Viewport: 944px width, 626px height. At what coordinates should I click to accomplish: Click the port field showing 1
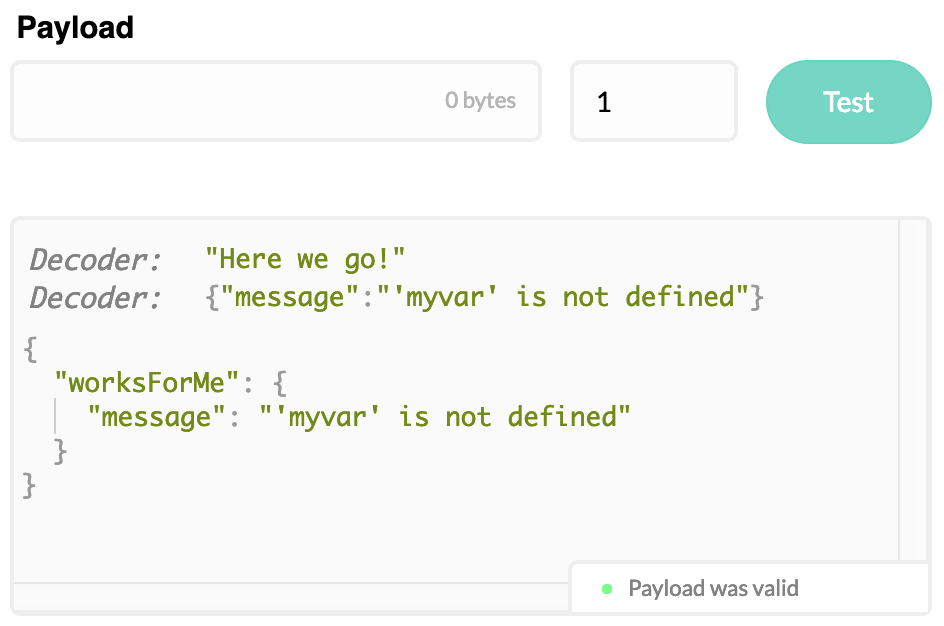(654, 101)
